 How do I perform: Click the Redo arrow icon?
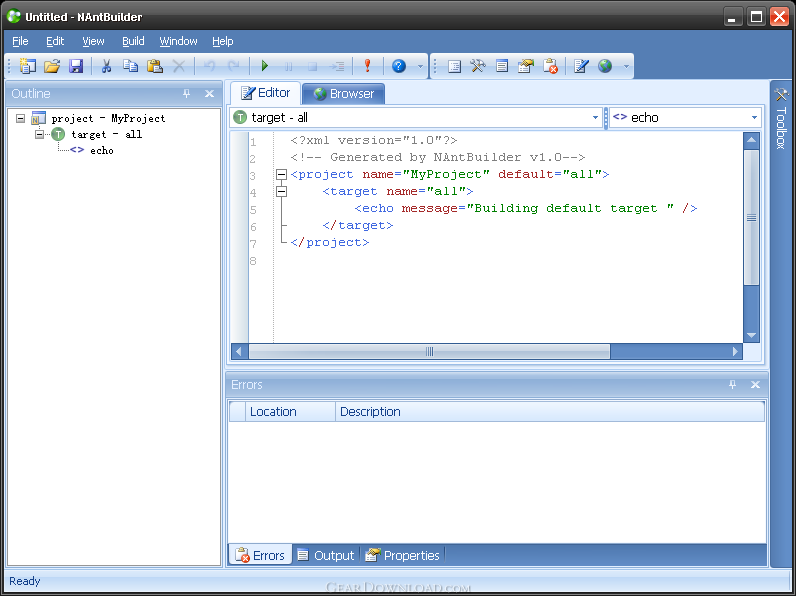234,66
